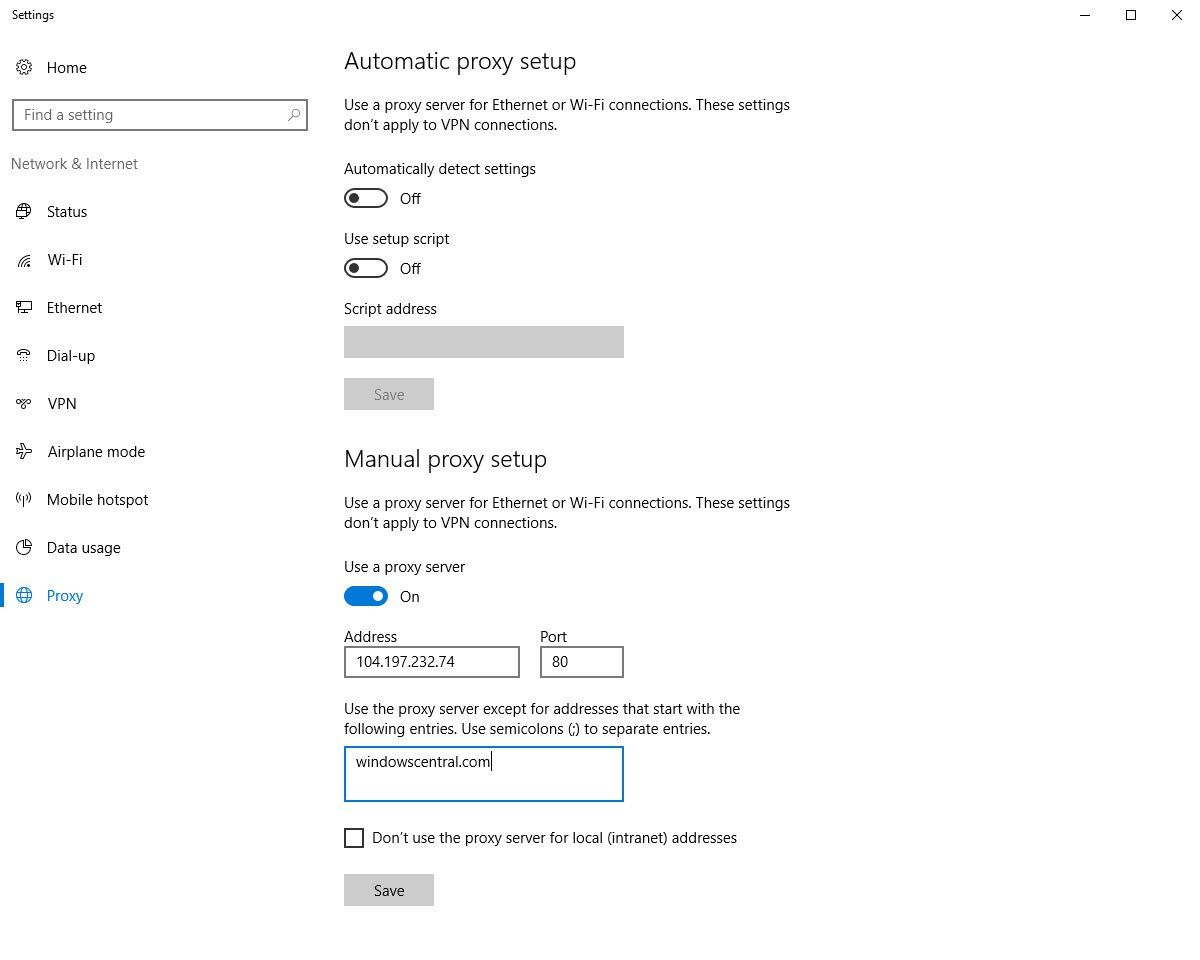Click the Wi-Fi signal icon
Viewport: 1200px width, 960px height.
tap(24, 259)
